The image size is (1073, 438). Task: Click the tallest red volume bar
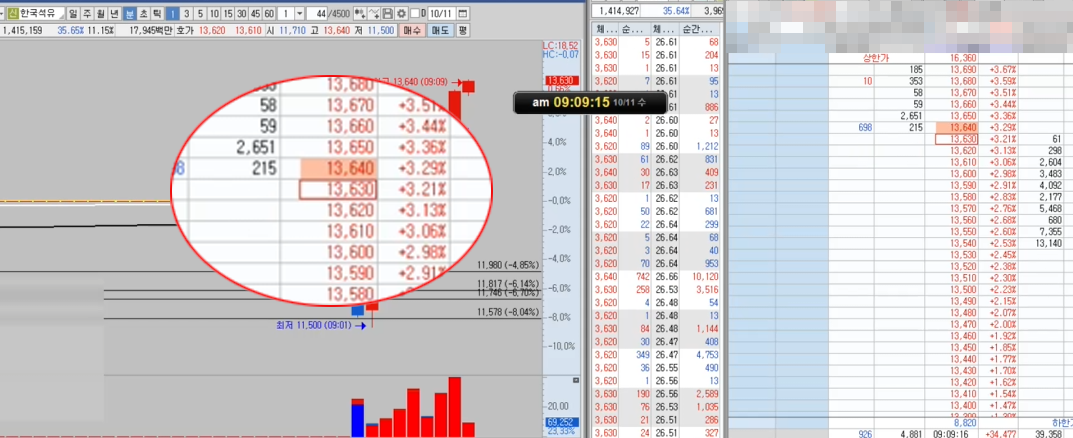pos(452,407)
